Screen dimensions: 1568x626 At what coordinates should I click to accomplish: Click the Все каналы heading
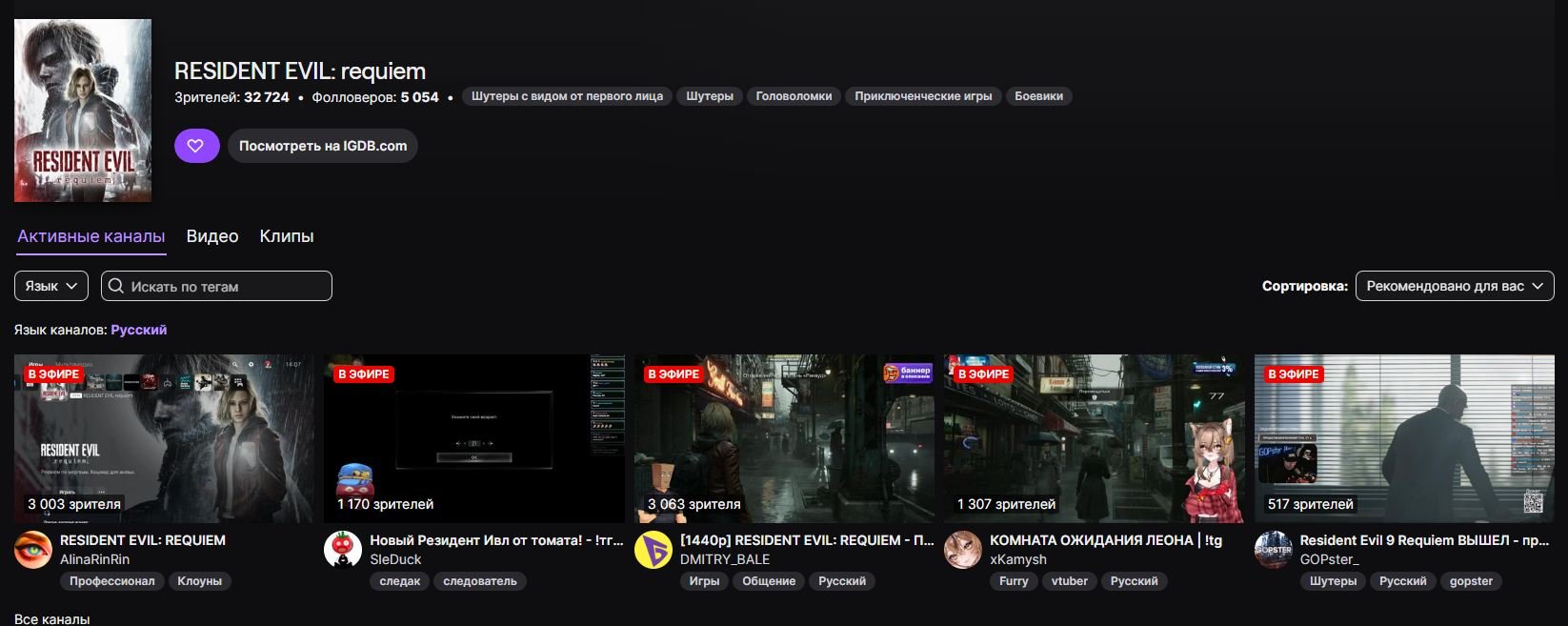(x=52, y=618)
